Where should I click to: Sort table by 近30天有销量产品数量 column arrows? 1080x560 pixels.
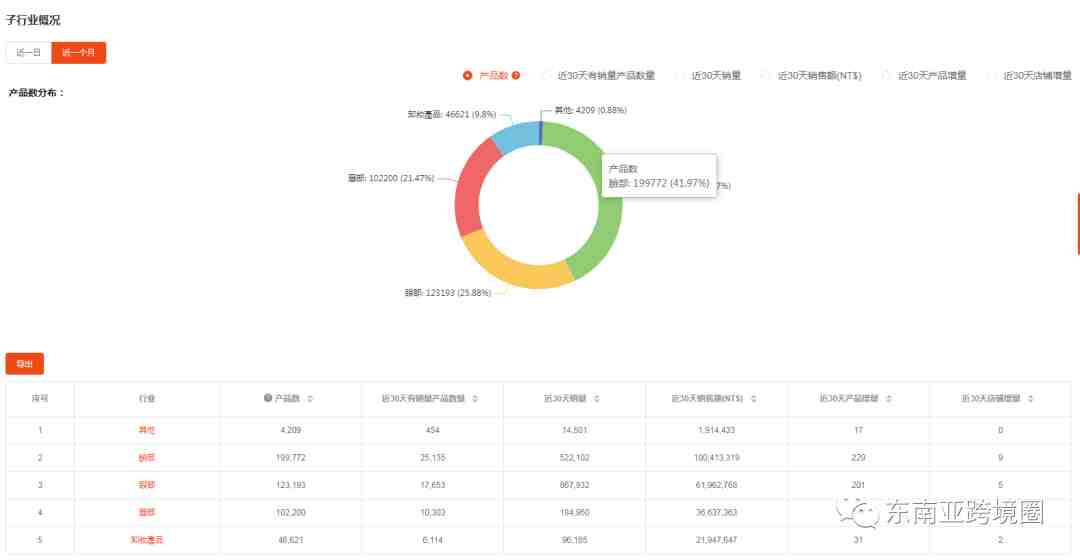pos(474,398)
